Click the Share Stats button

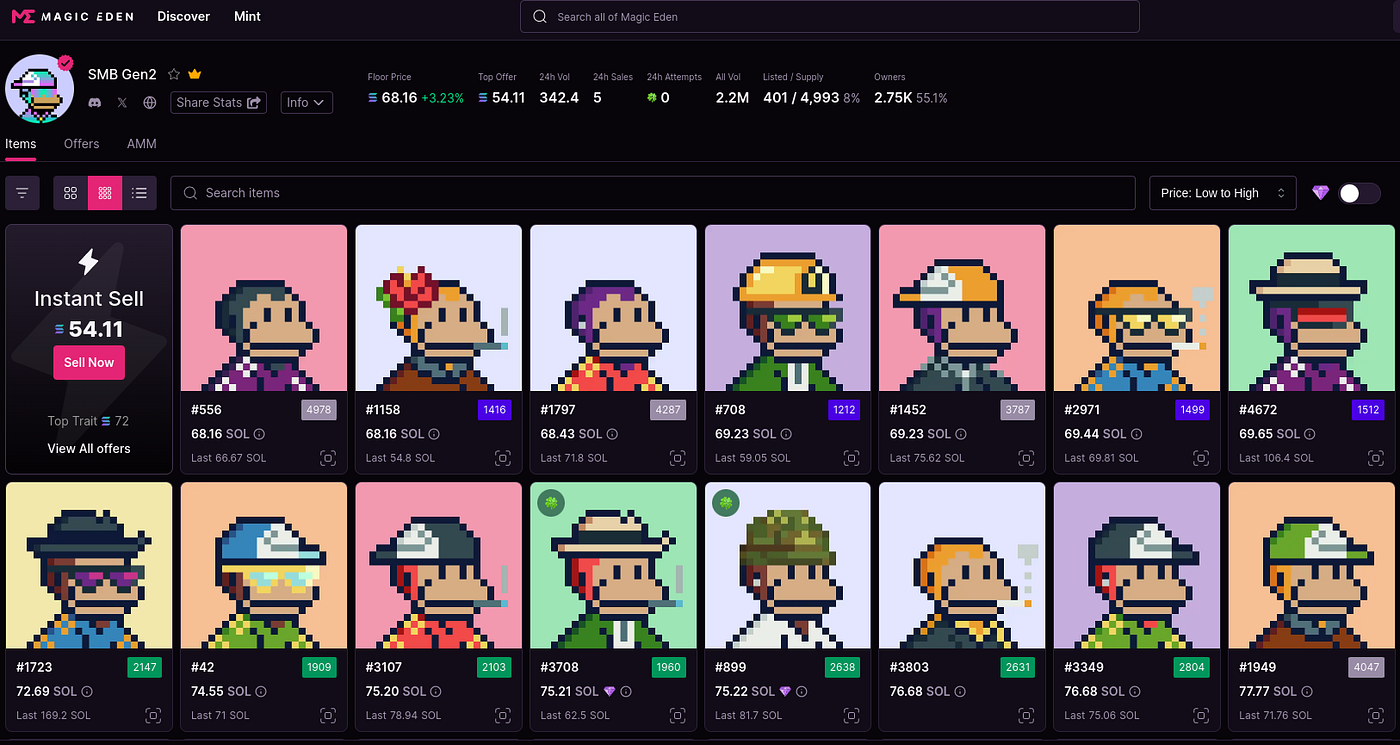pos(219,102)
